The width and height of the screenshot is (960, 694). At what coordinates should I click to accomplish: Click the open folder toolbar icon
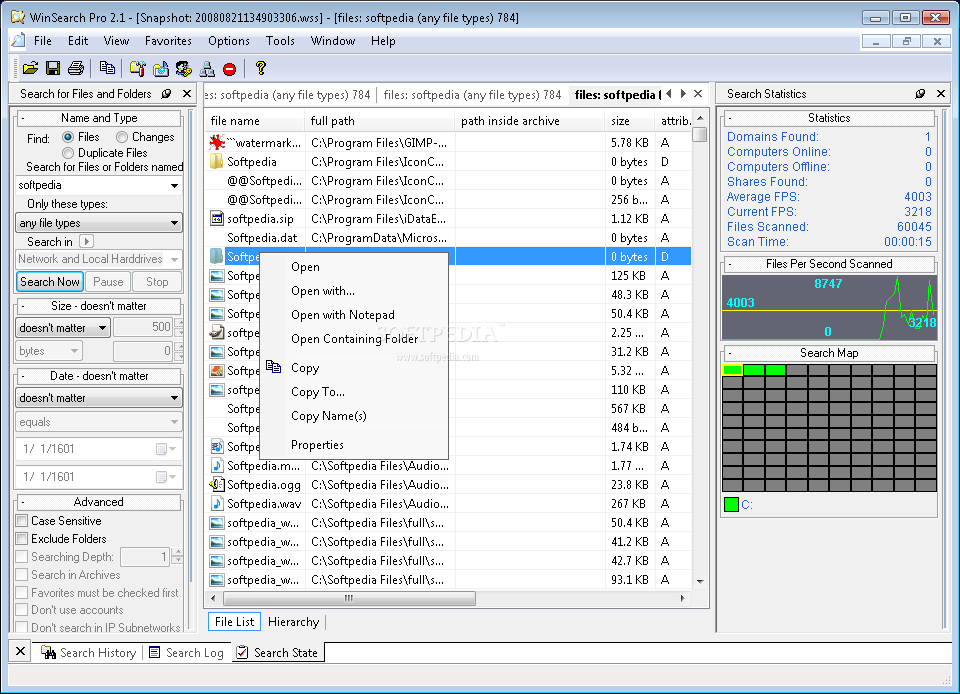click(x=30, y=69)
